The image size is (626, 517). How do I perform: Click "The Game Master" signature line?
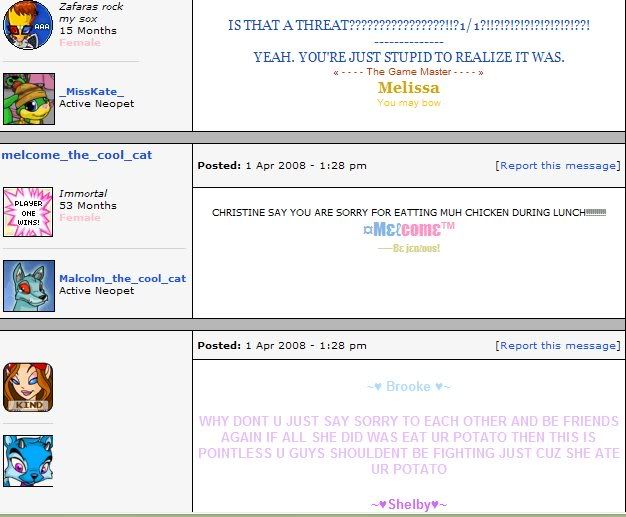point(408,72)
